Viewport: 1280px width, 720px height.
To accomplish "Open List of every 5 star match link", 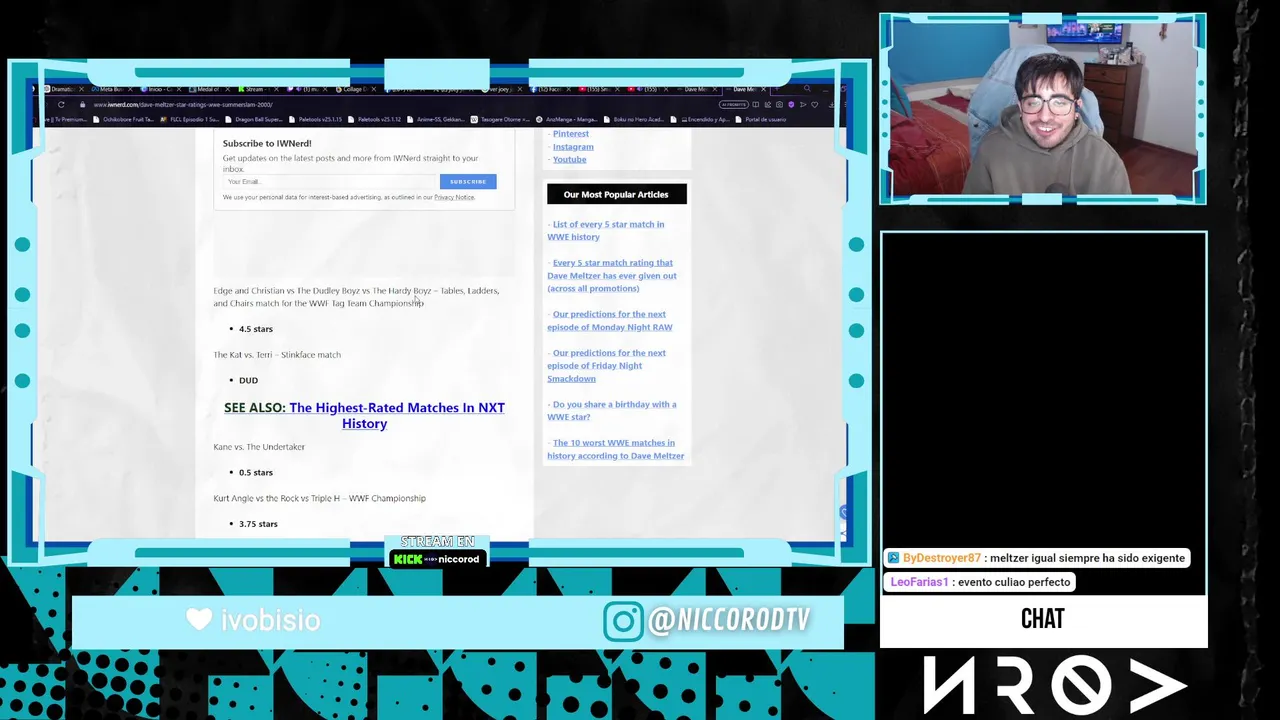I will point(606,230).
